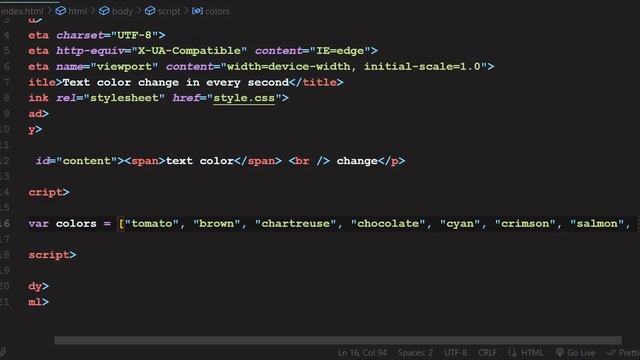The height and width of the screenshot is (360, 640).
Task: Click the opening bracket of colors array
Action: tap(121, 224)
